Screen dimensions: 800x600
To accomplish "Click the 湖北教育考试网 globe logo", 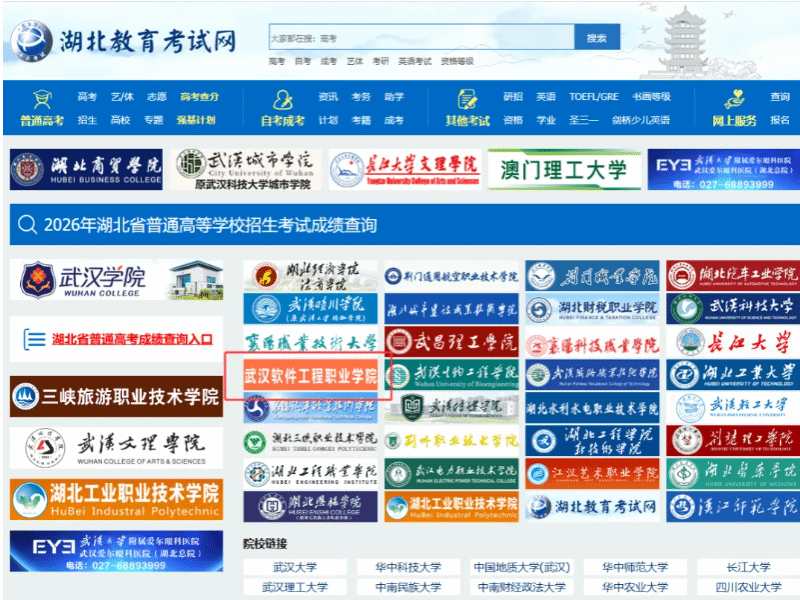I will click(31, 41).
